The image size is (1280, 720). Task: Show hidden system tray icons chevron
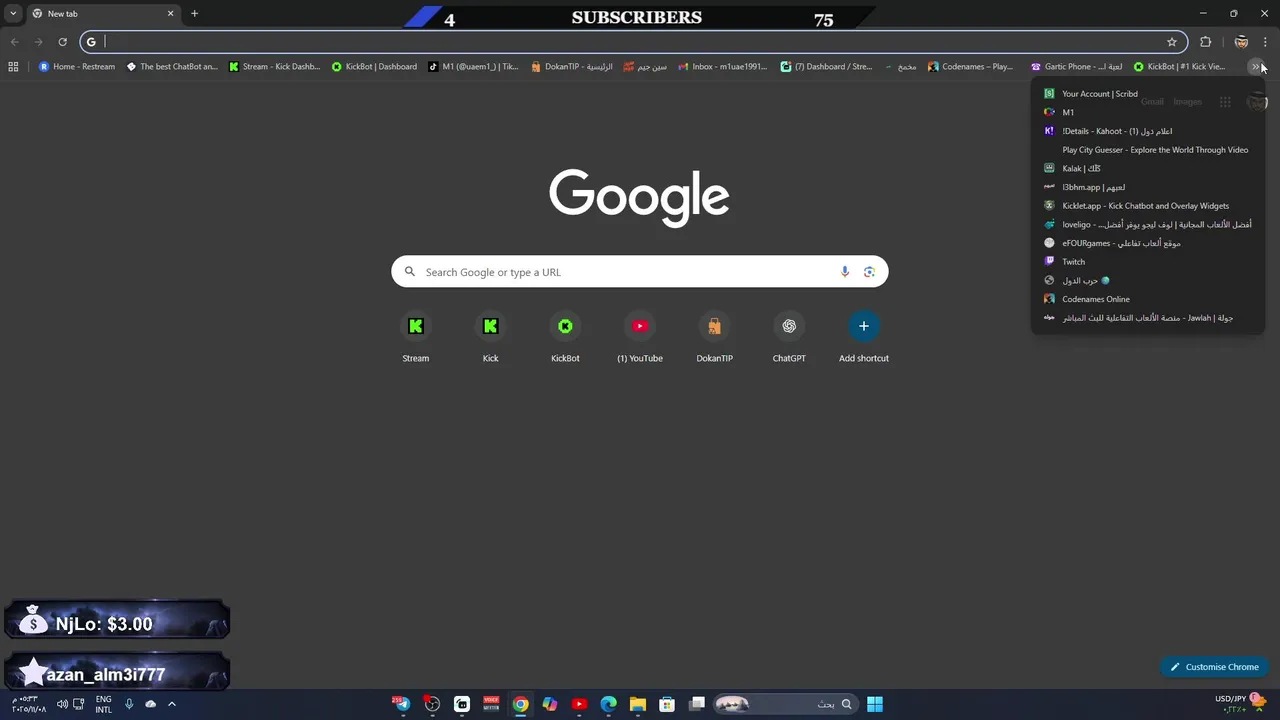[172, 704]
